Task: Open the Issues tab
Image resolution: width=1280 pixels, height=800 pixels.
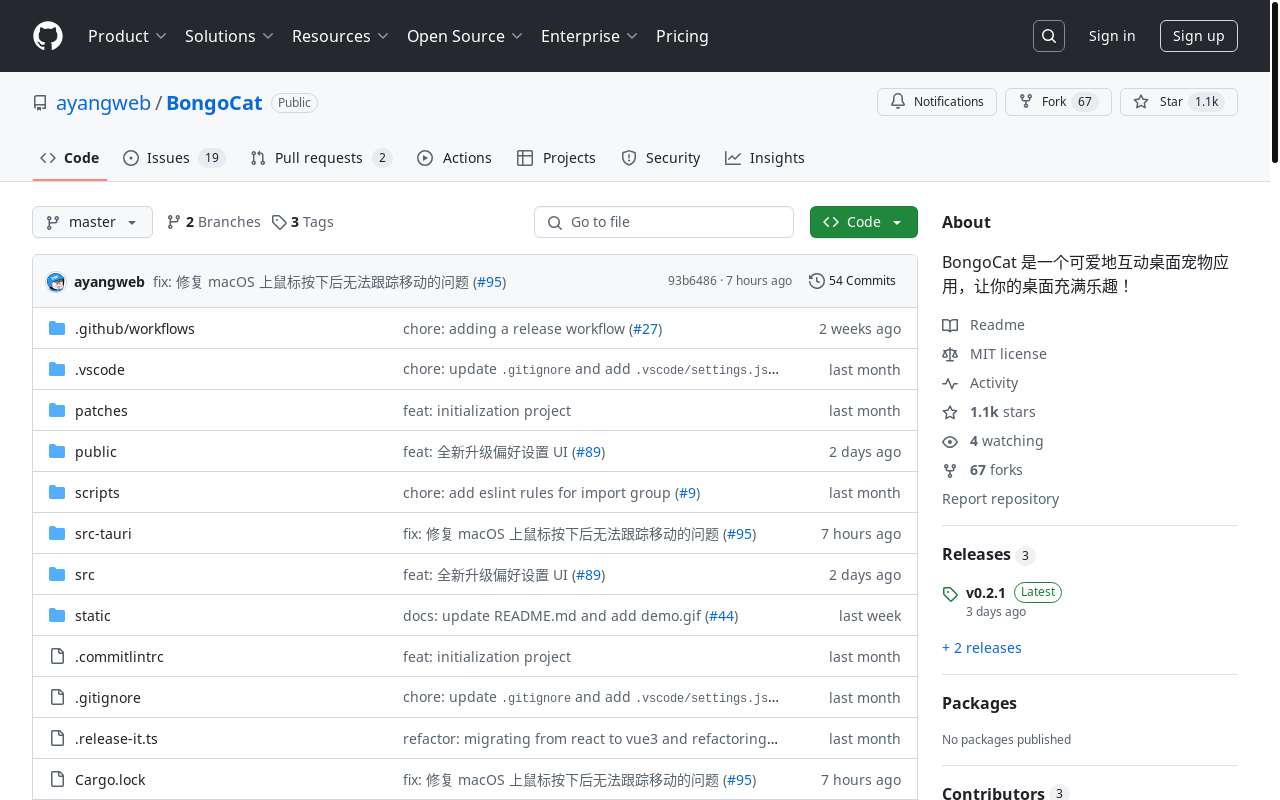Action: [168, 158]
